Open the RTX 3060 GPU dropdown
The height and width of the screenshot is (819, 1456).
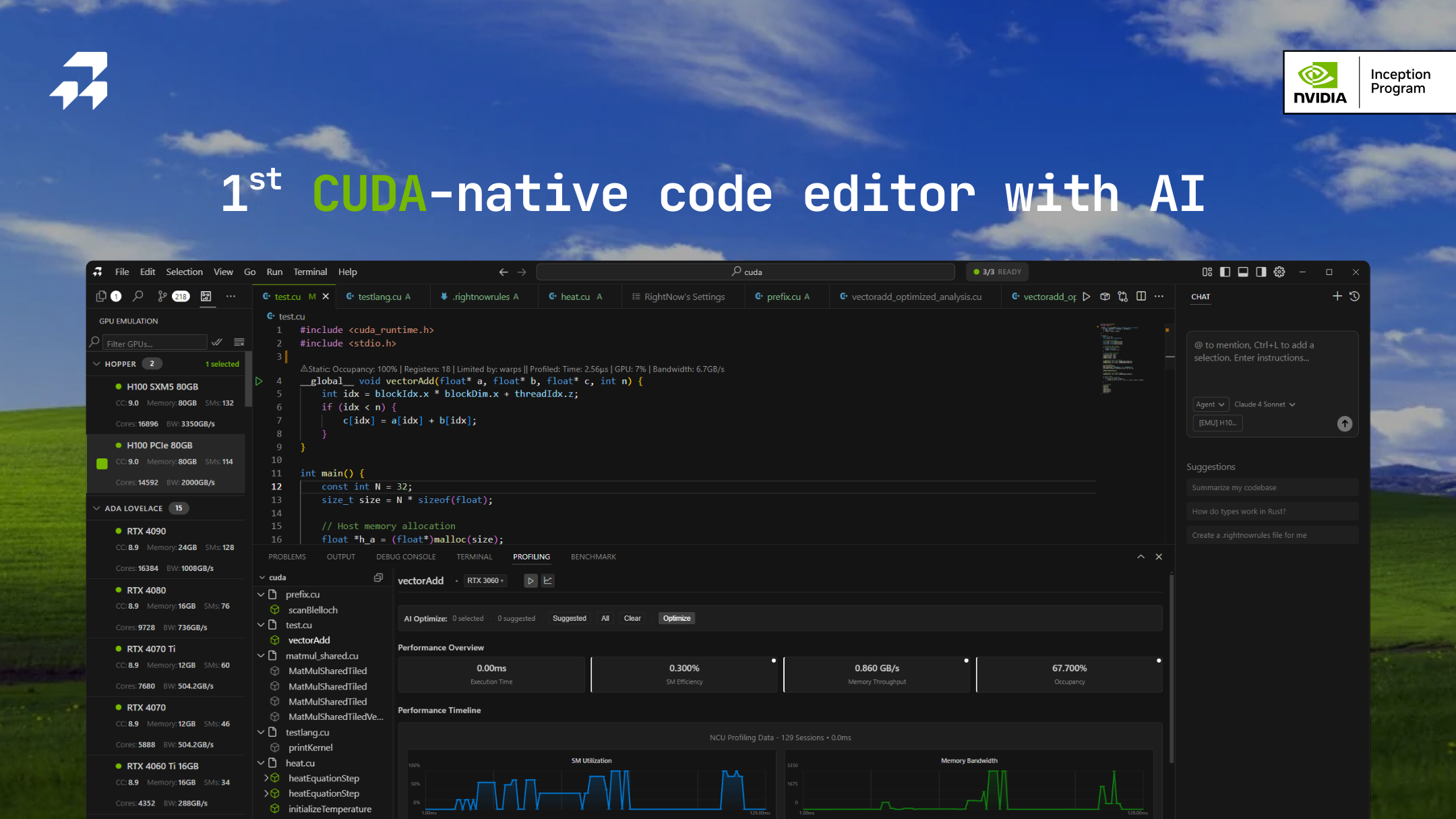pyautogui.click(x=485, y=580)
